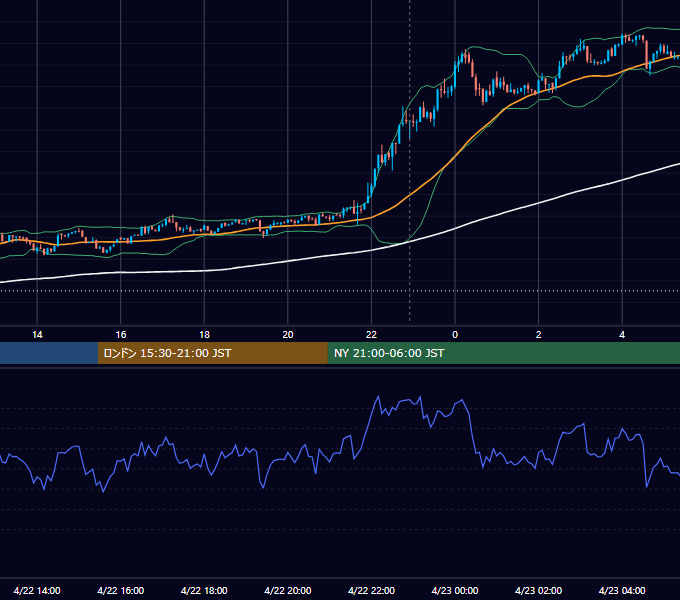Click the 4/22 20:00 oscillator time label
Image resolution: width=680 pixels, height=600 pixels.
tap(288, 590)
